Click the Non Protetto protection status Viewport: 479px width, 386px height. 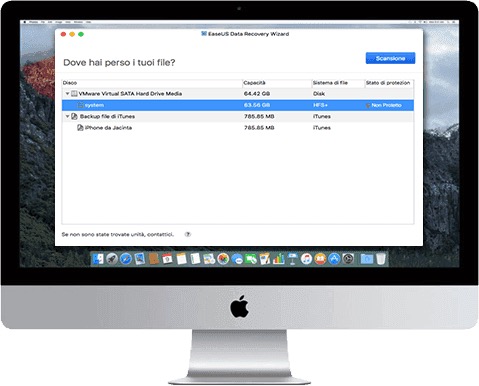pos(384,105)
